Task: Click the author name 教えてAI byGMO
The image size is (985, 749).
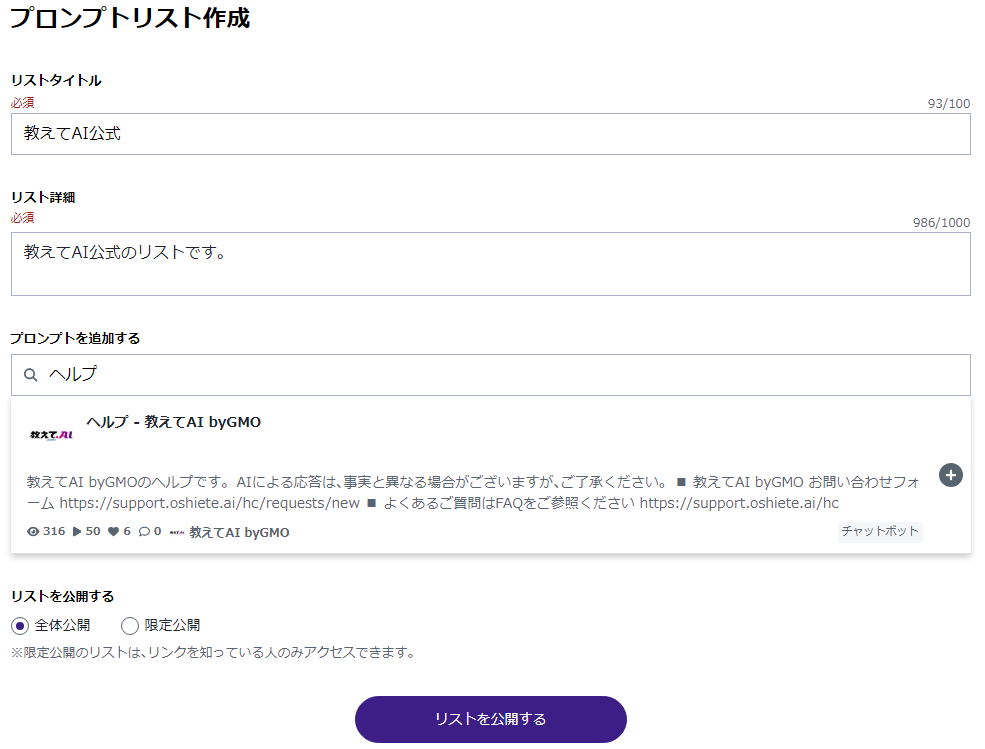Action: pos(239,532)
